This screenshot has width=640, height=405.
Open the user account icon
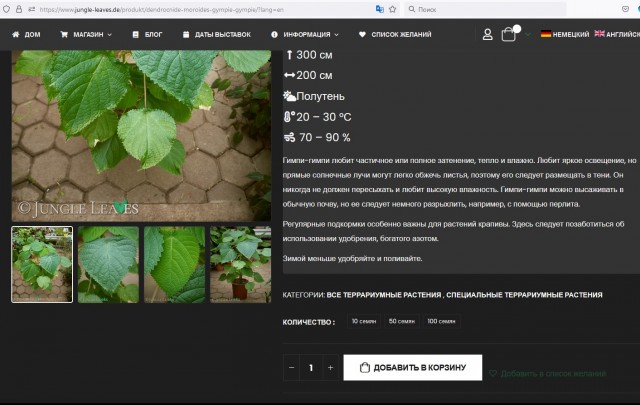(487, 34)
